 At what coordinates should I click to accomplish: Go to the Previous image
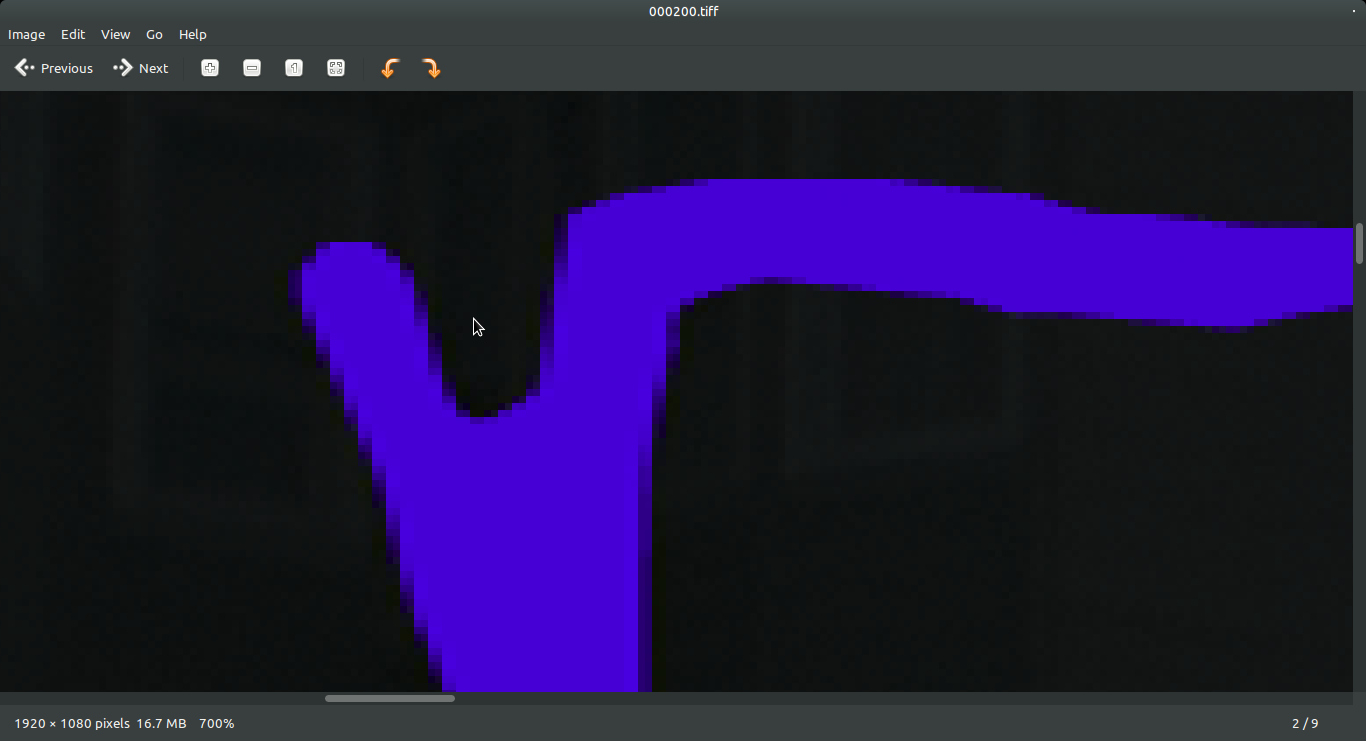coord(54,68)
